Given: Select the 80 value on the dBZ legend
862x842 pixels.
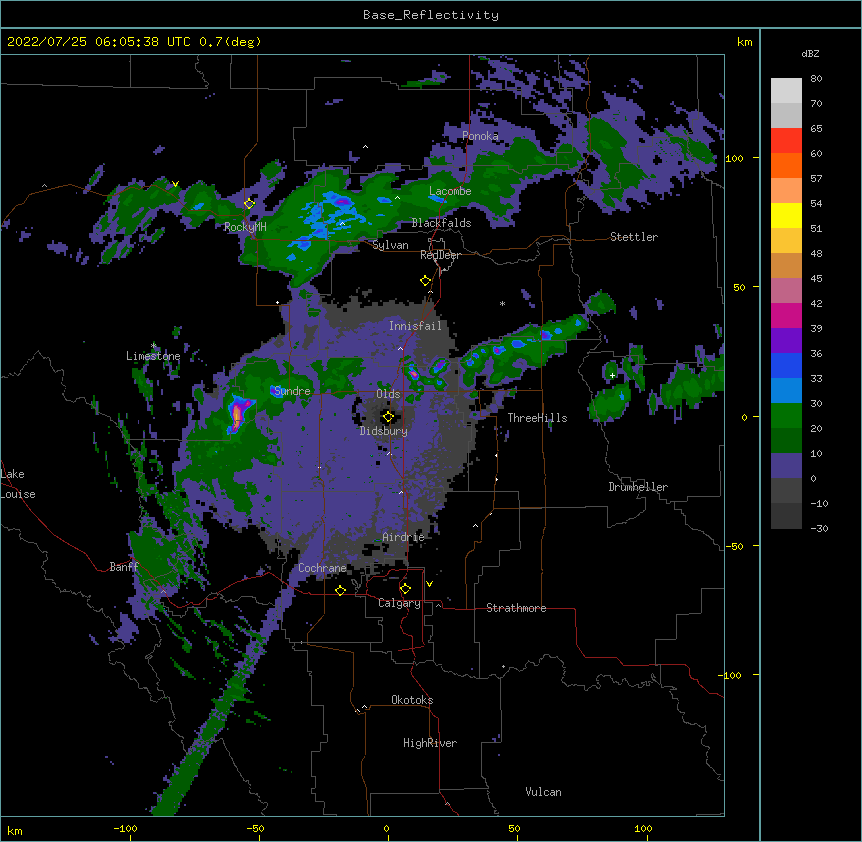Looking at the screenshot, I should 816,79.
